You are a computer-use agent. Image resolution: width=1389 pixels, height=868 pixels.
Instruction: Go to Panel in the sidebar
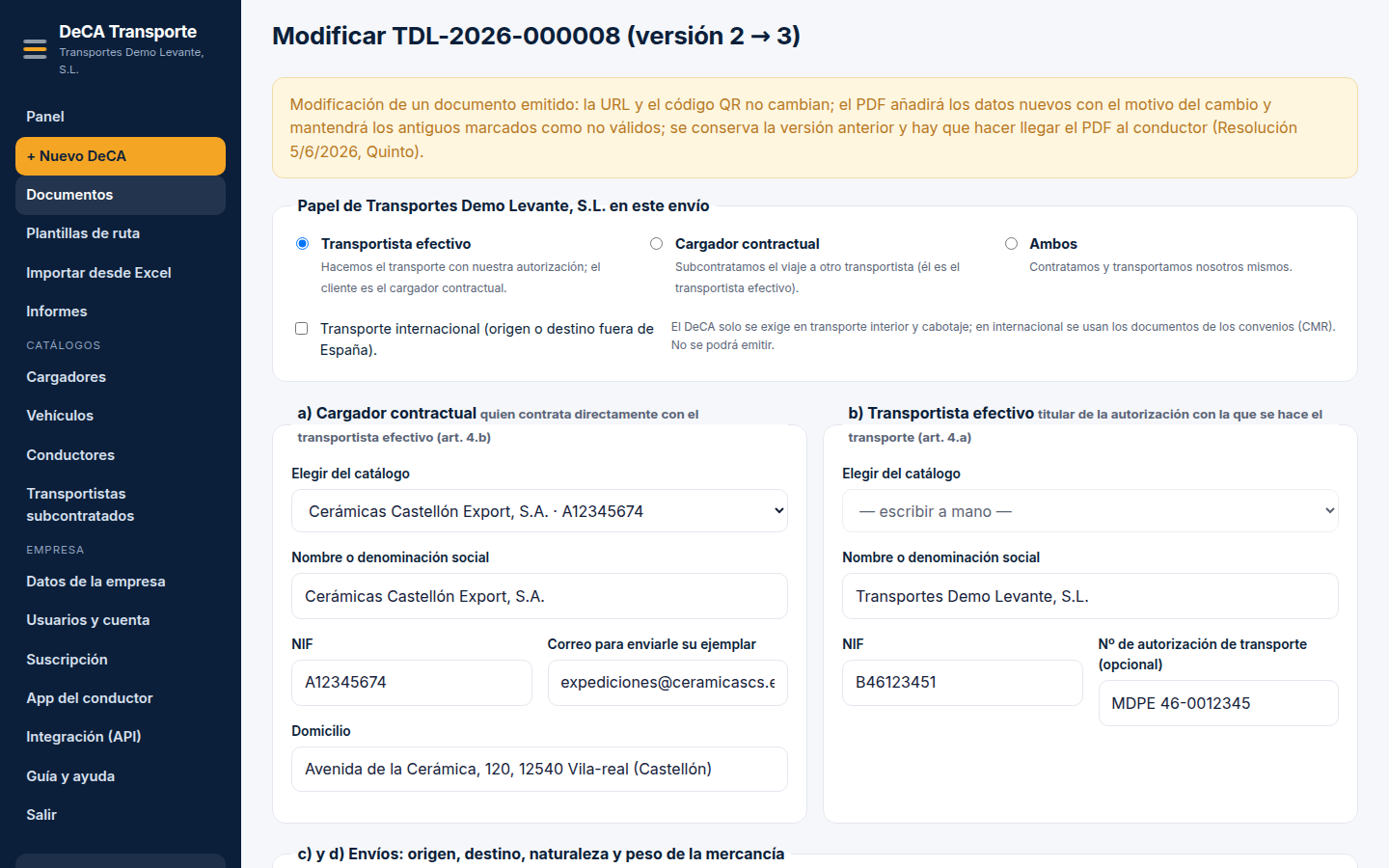point(121,117)
